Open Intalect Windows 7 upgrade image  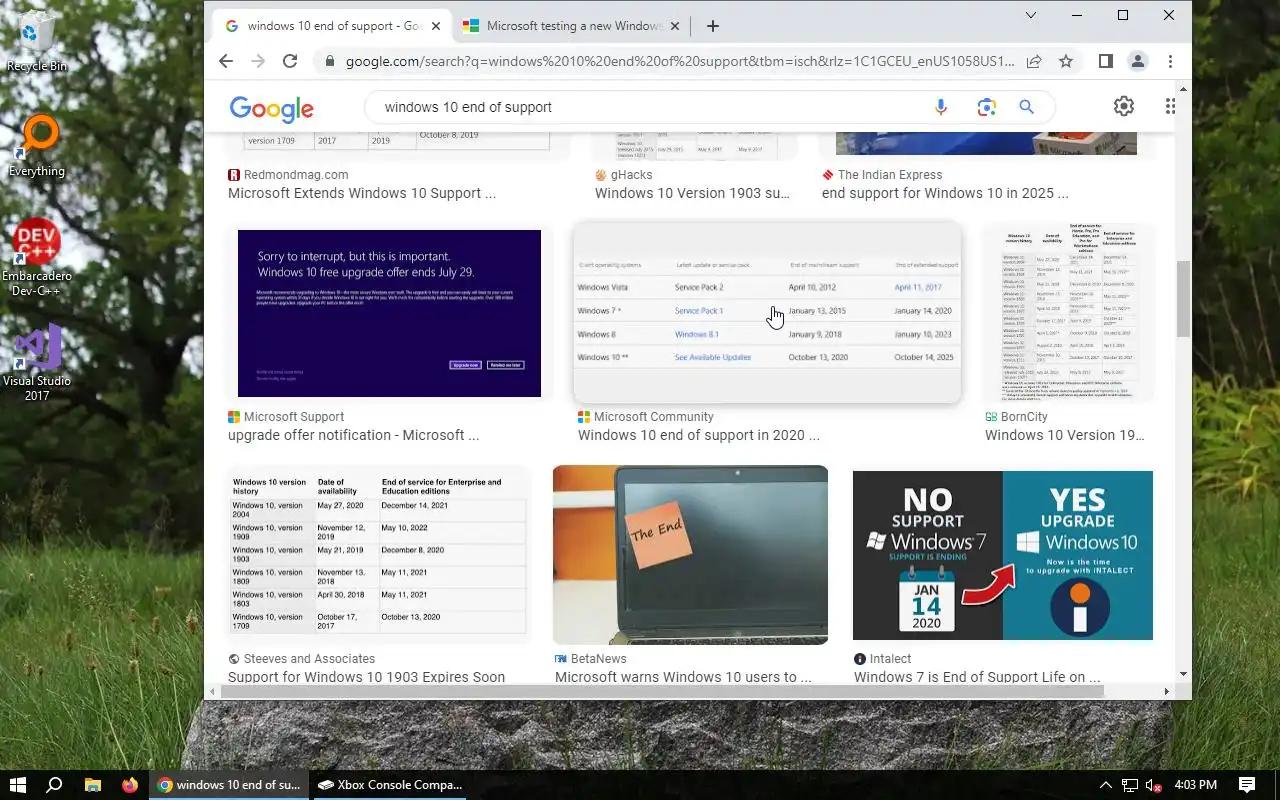coord(1003,555)
